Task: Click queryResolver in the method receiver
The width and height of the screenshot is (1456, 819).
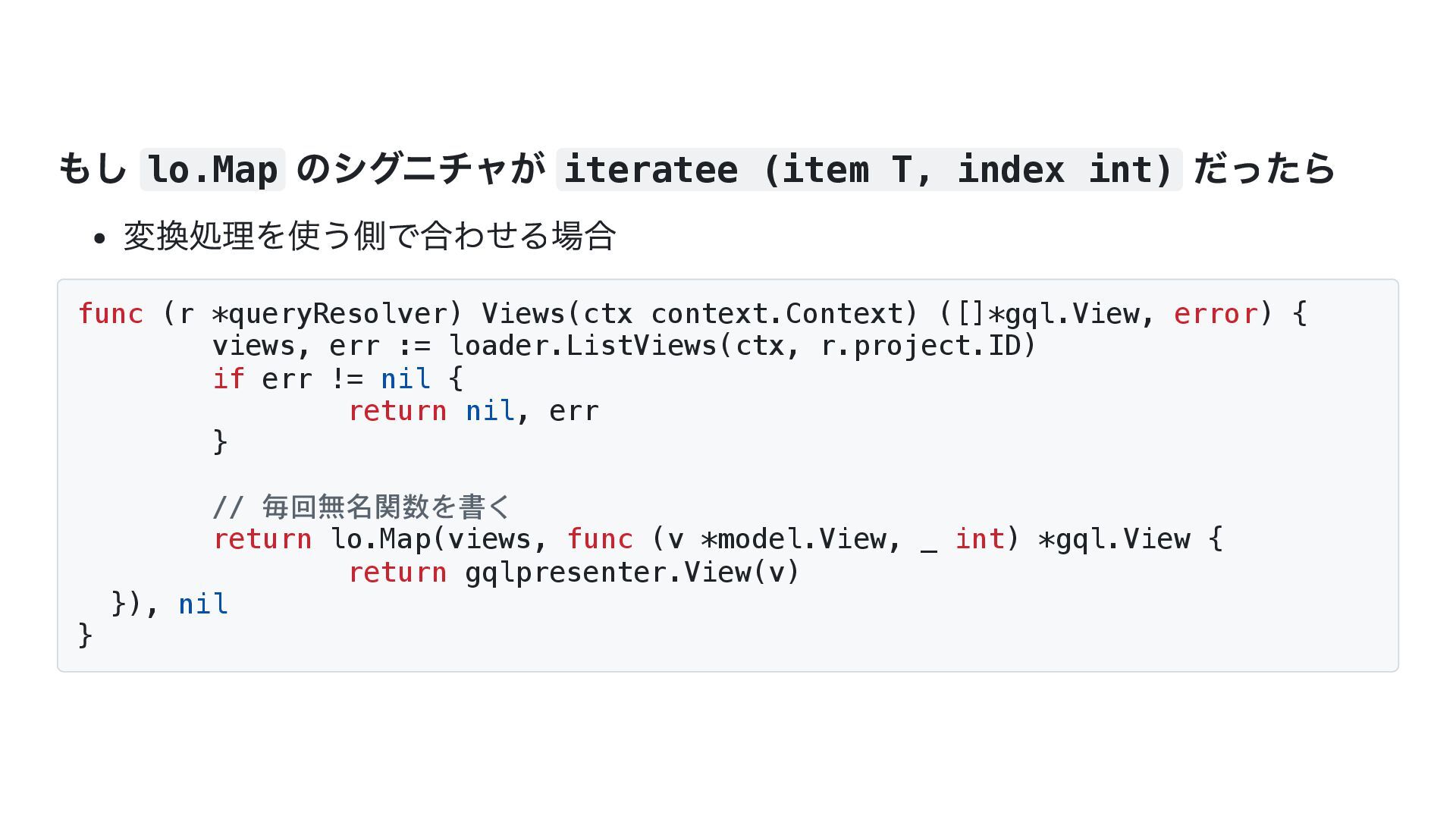Action: click(x=337, y=313)
